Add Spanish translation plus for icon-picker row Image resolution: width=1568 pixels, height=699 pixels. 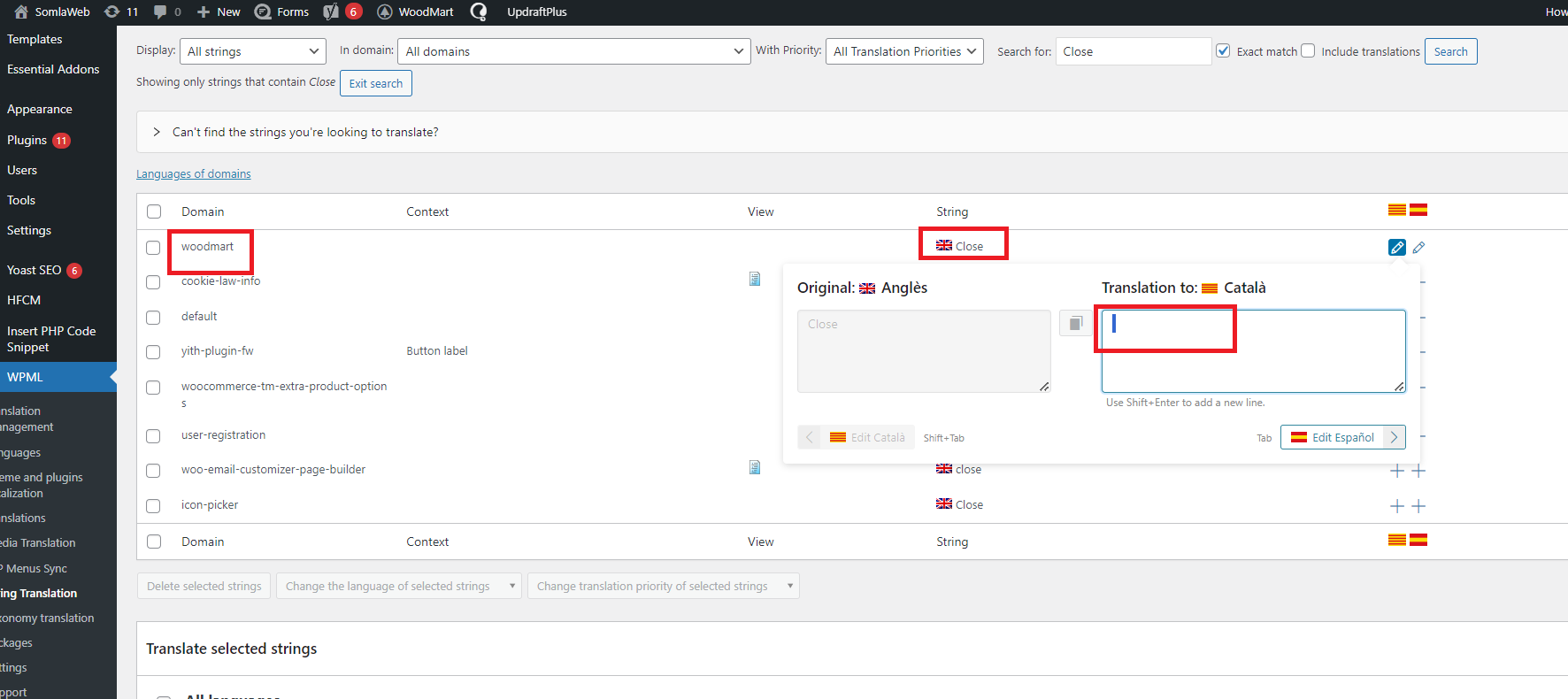point(1418,506)
